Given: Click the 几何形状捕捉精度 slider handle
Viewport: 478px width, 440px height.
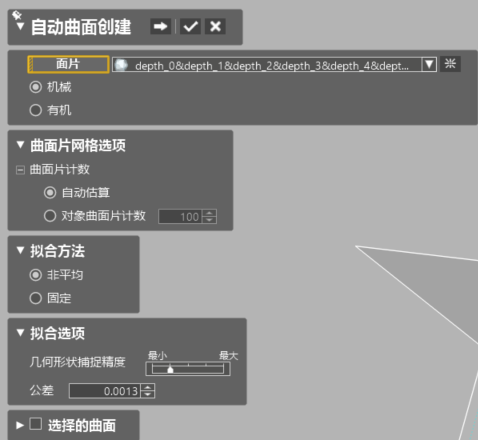Looking at the screenshot, I should click(170, 369).
